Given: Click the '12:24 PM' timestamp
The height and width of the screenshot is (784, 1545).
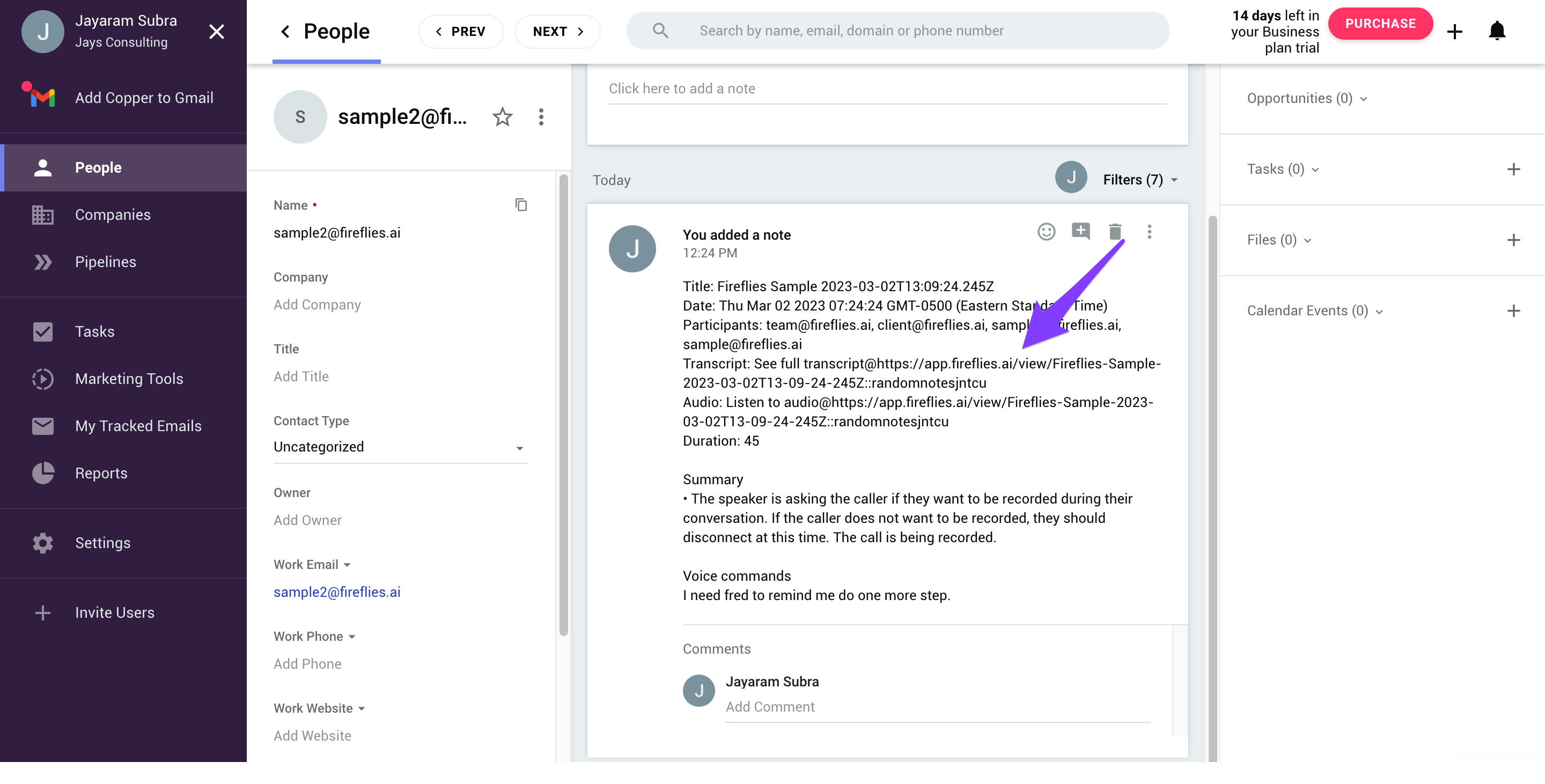Looking at the screenshot, I should pos(710,254).
